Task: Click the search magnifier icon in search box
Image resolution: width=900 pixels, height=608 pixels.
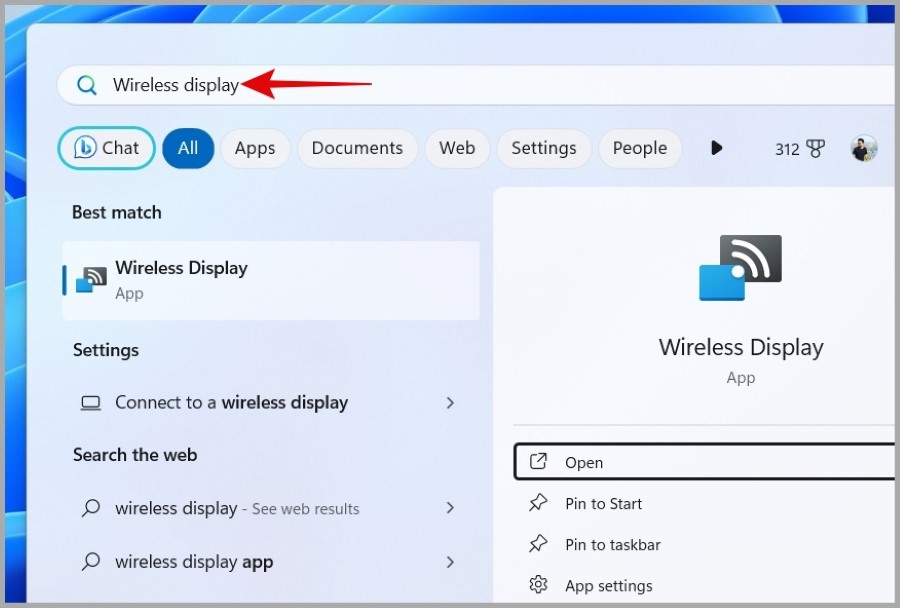Action: coord(87,85)
